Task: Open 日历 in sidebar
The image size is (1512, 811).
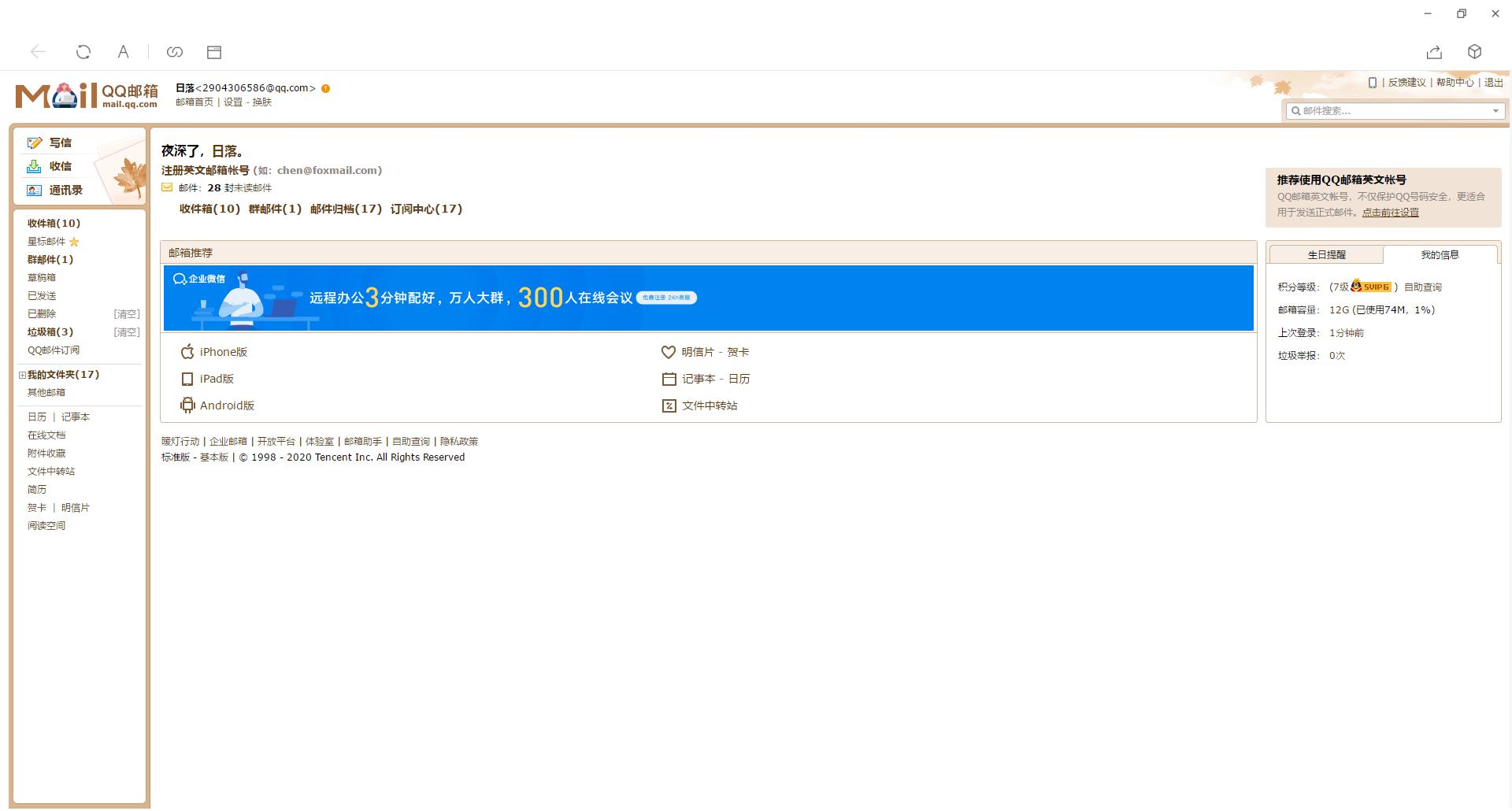Action: click(36, 417)
